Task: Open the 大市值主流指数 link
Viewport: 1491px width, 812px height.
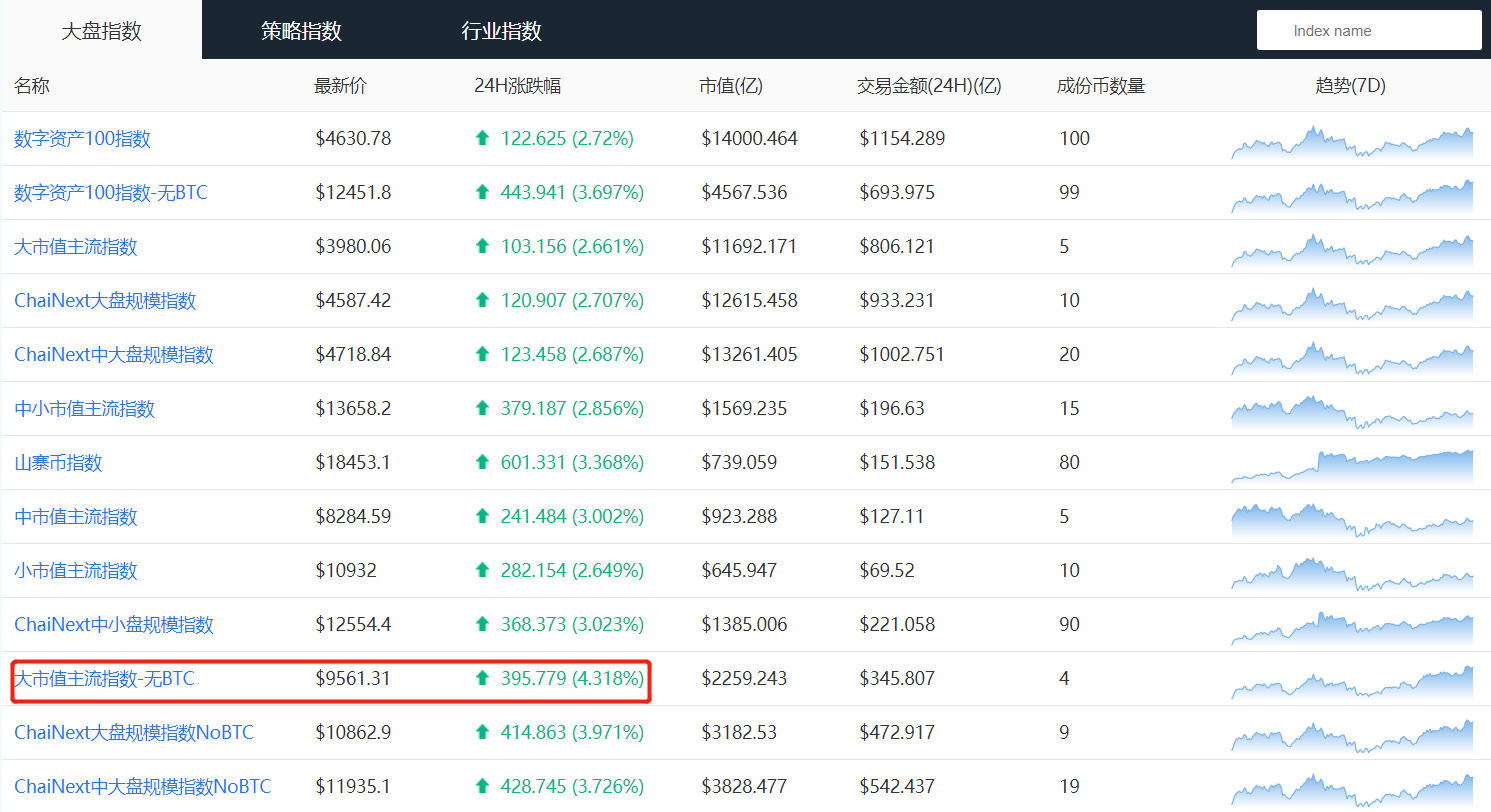Action: point(76,247)
